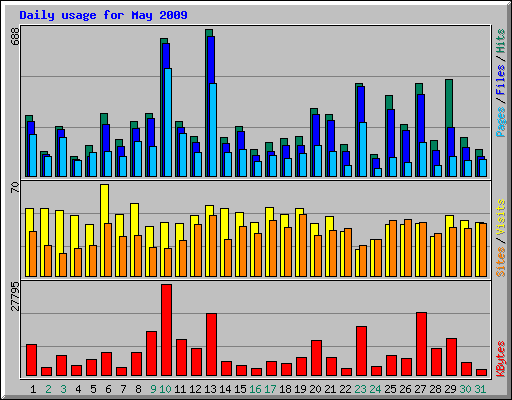Click the red KBytes legend label
This screenshot has height=400, width=512.
coord(501,359)
